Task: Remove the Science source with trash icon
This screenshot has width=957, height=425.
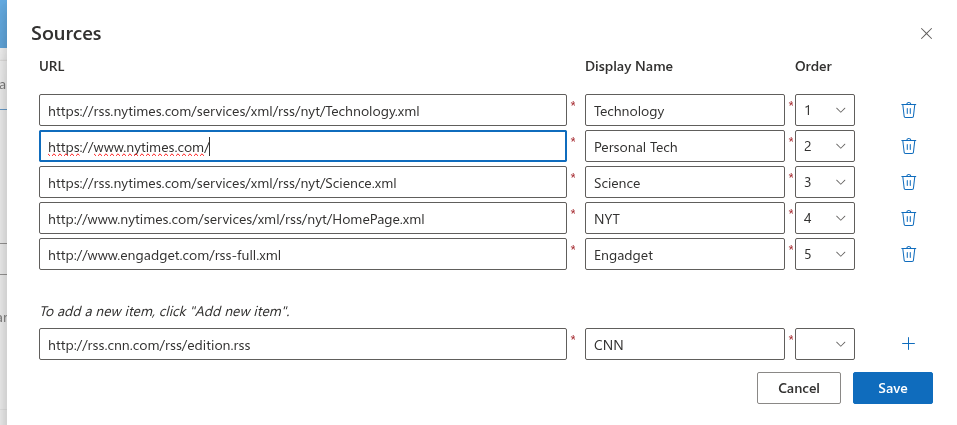Action: coord(908,182)
